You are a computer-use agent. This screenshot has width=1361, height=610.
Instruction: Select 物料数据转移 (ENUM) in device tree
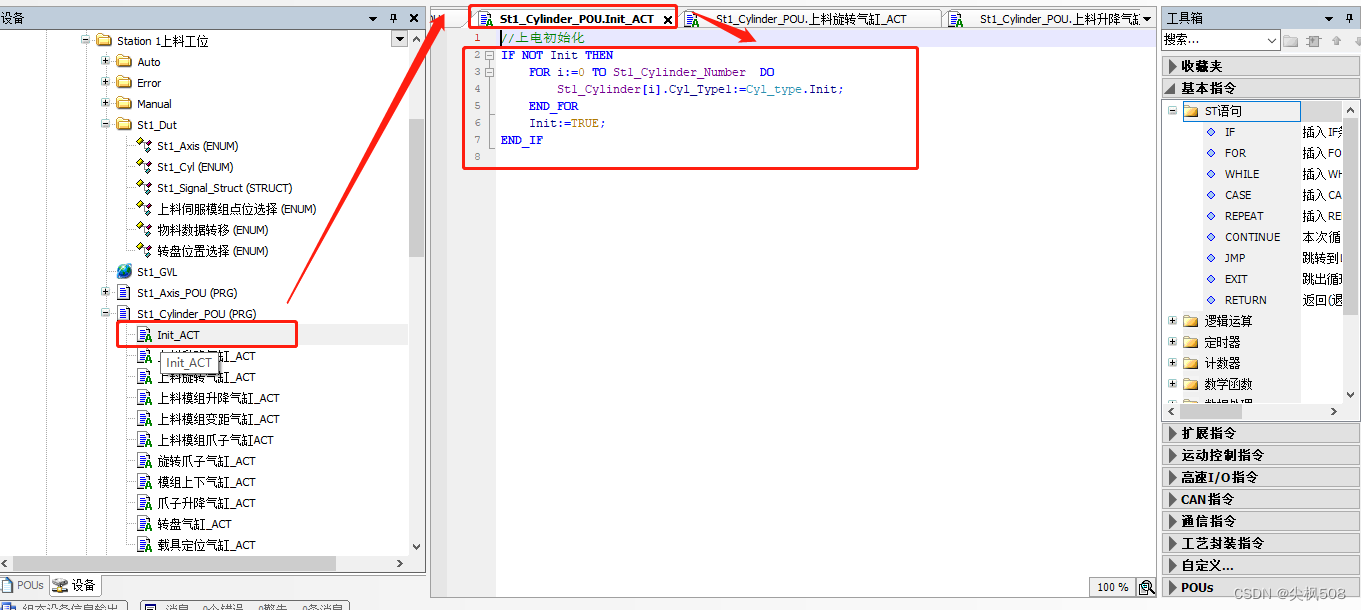point(213,230)
